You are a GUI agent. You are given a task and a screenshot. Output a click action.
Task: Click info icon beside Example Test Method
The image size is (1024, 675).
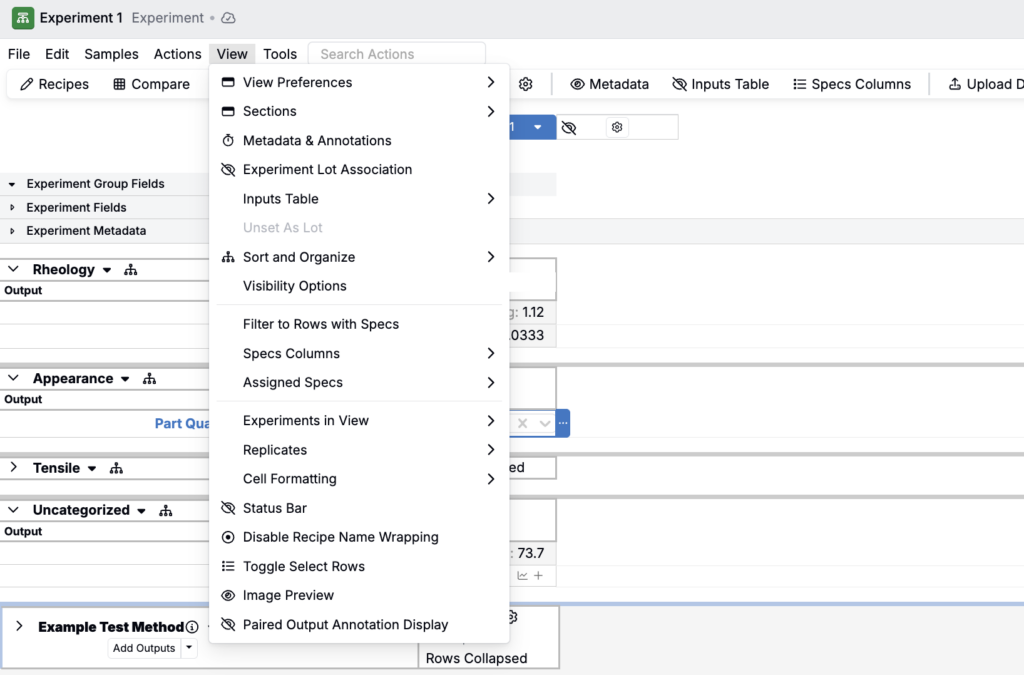tap(192, 627)
